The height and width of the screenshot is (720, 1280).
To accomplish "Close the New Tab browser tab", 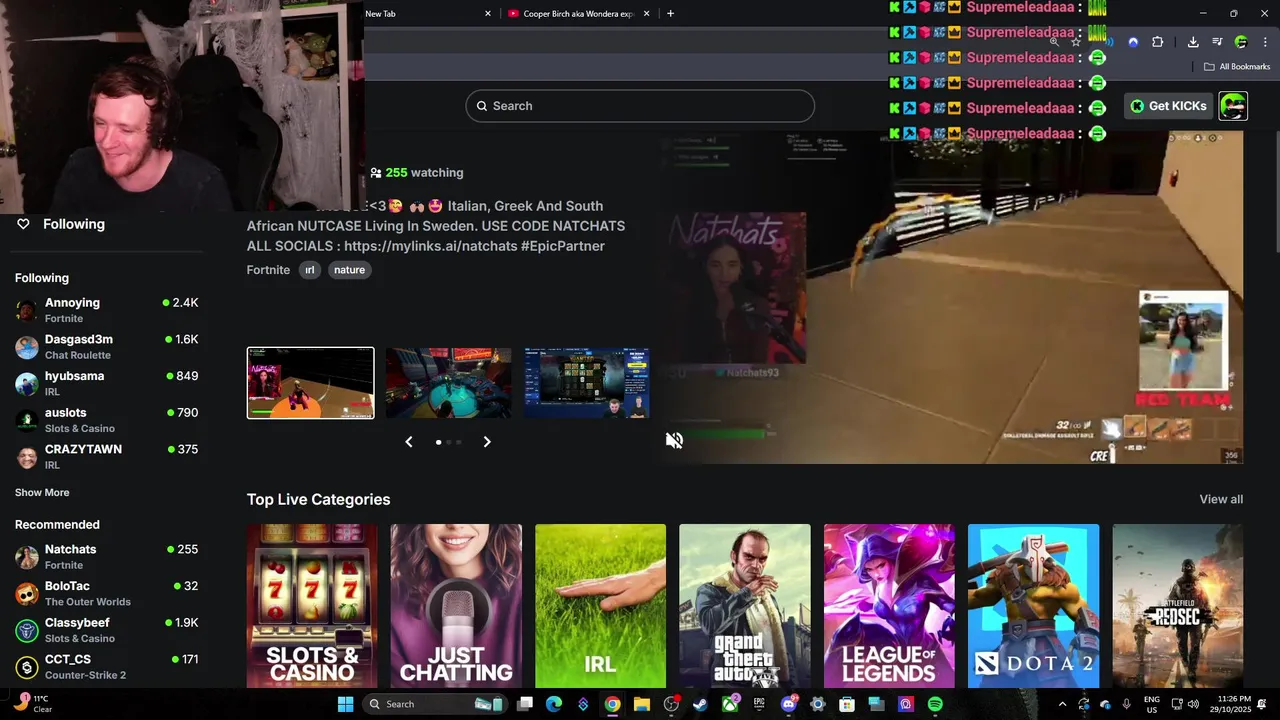I will [488, 14].
